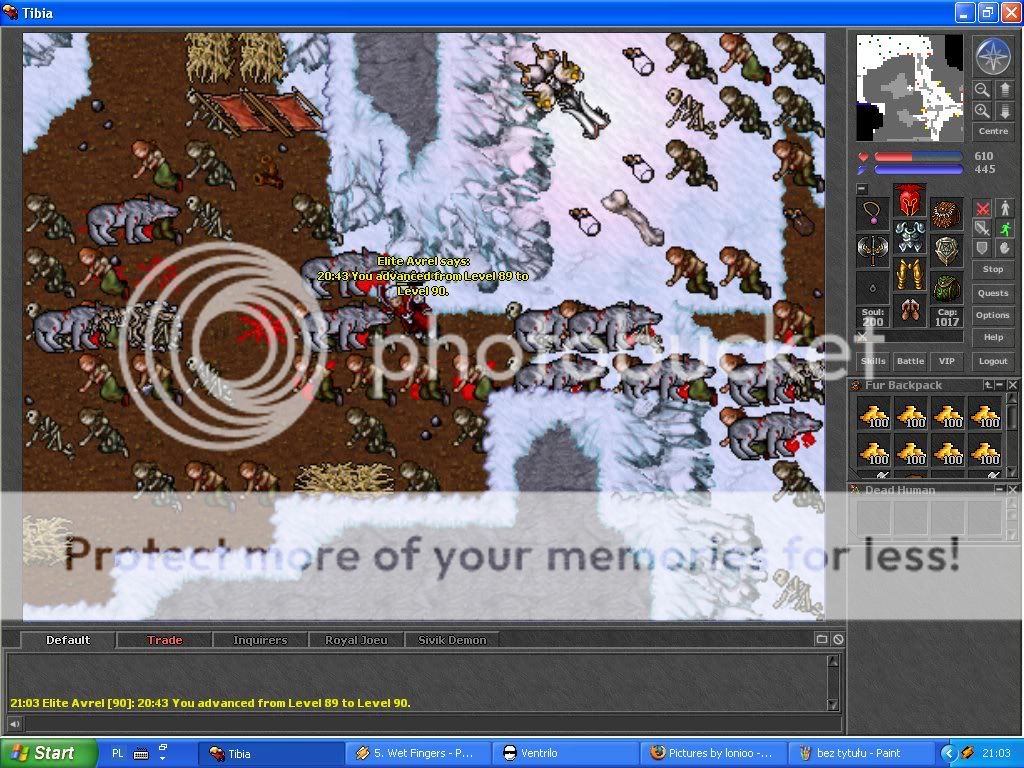1024x768 pixels.
Task: Click the minimap compass rose
Action: [x=993, y=56]
